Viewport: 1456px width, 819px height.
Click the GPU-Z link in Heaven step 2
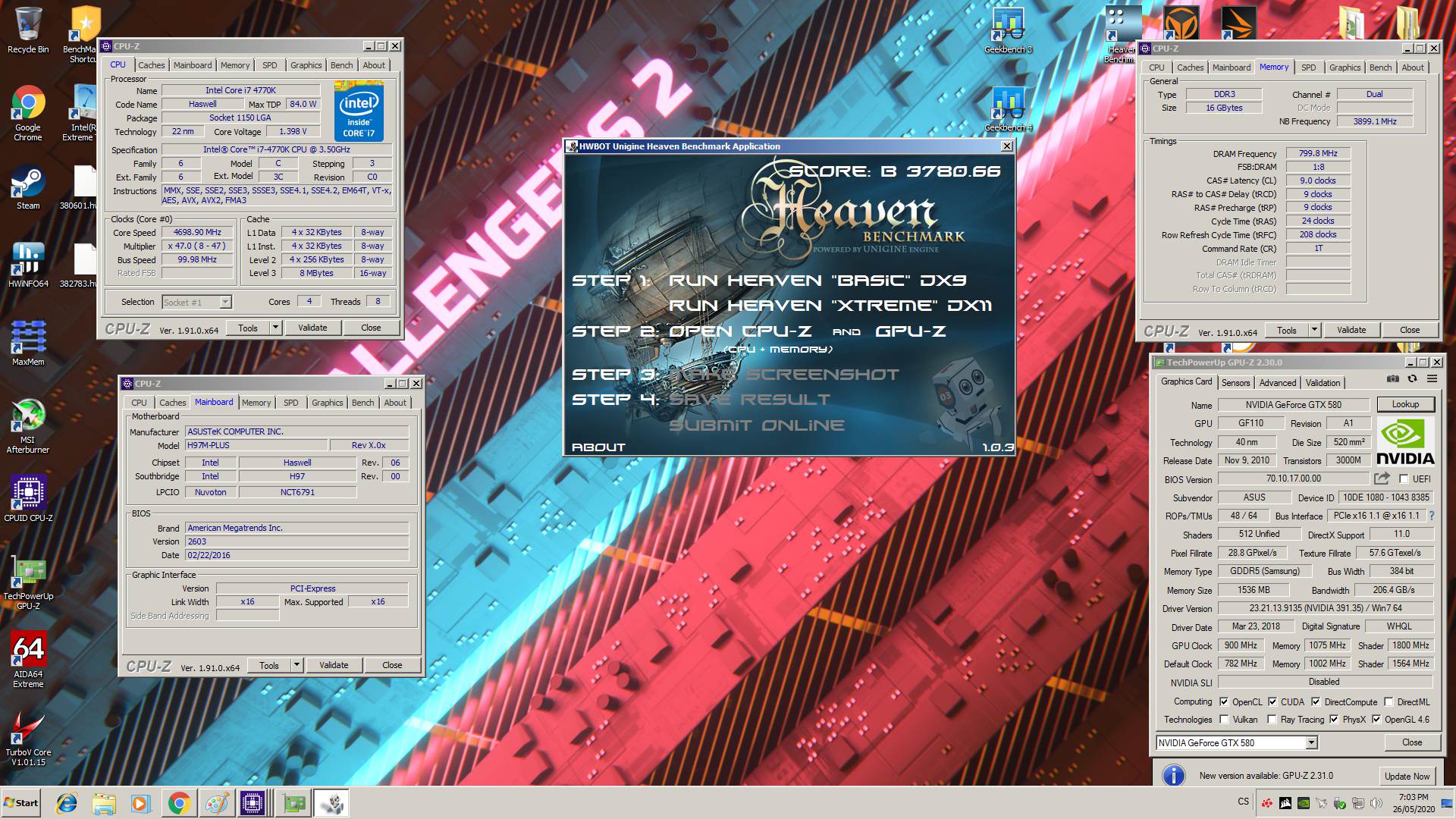click(910, 331)
